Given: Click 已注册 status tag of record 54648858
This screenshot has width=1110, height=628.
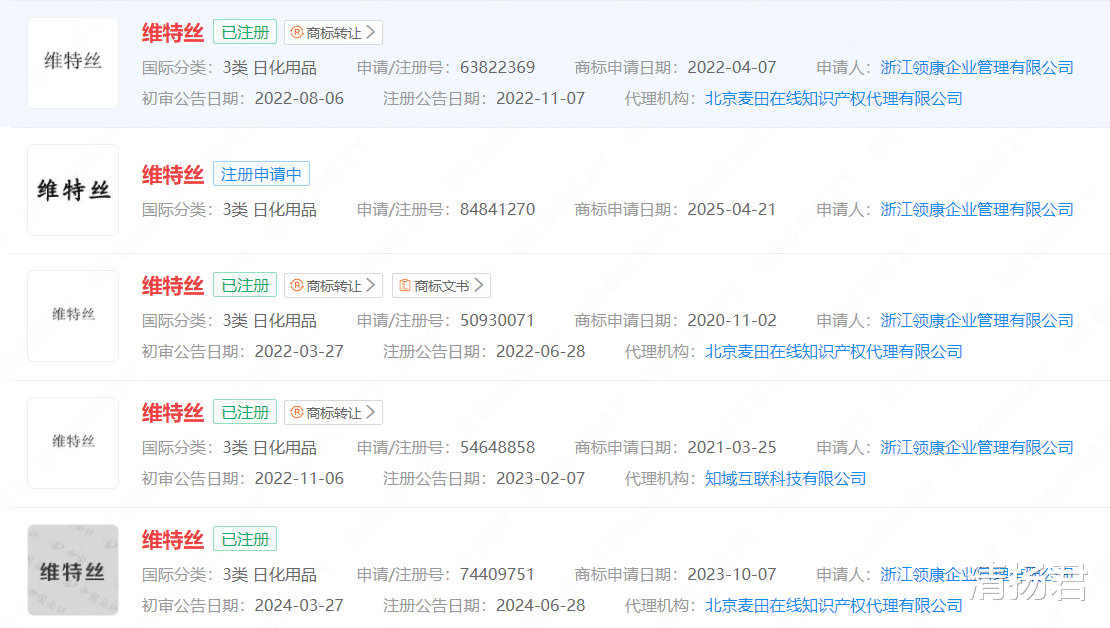Looking at the screenshot, I should (245, 412).
